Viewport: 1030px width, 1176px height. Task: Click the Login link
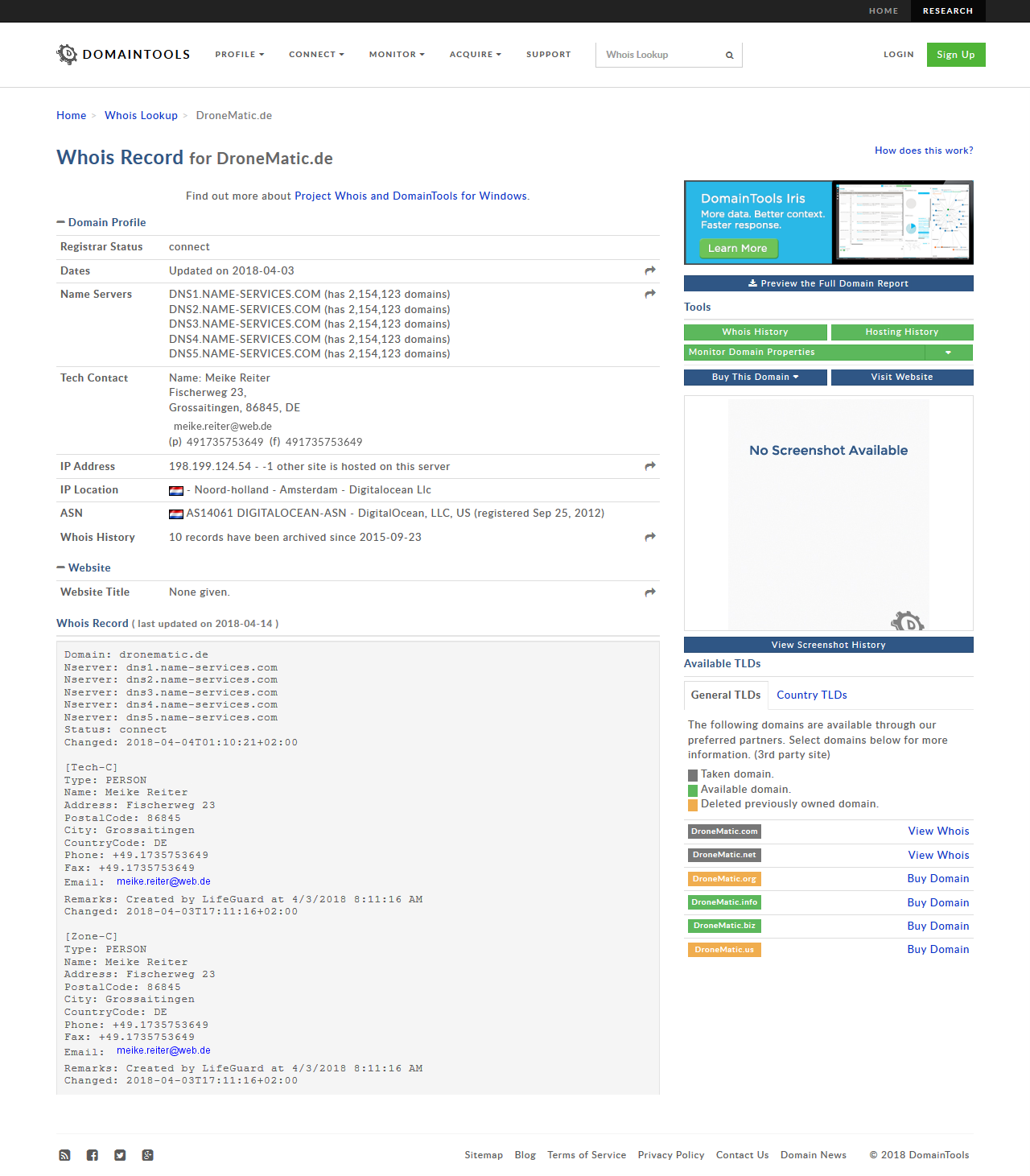click(x=899, y=55)
